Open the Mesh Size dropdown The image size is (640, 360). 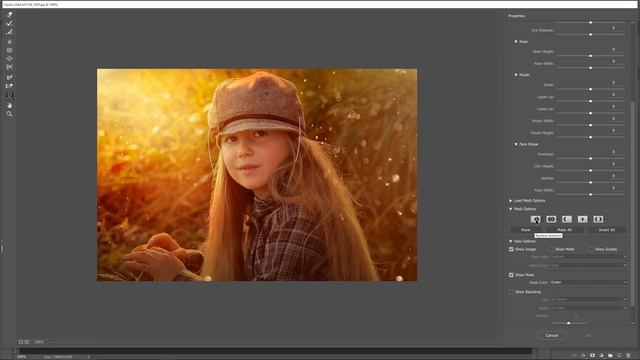pyautogui.click(x=588, y=257)
